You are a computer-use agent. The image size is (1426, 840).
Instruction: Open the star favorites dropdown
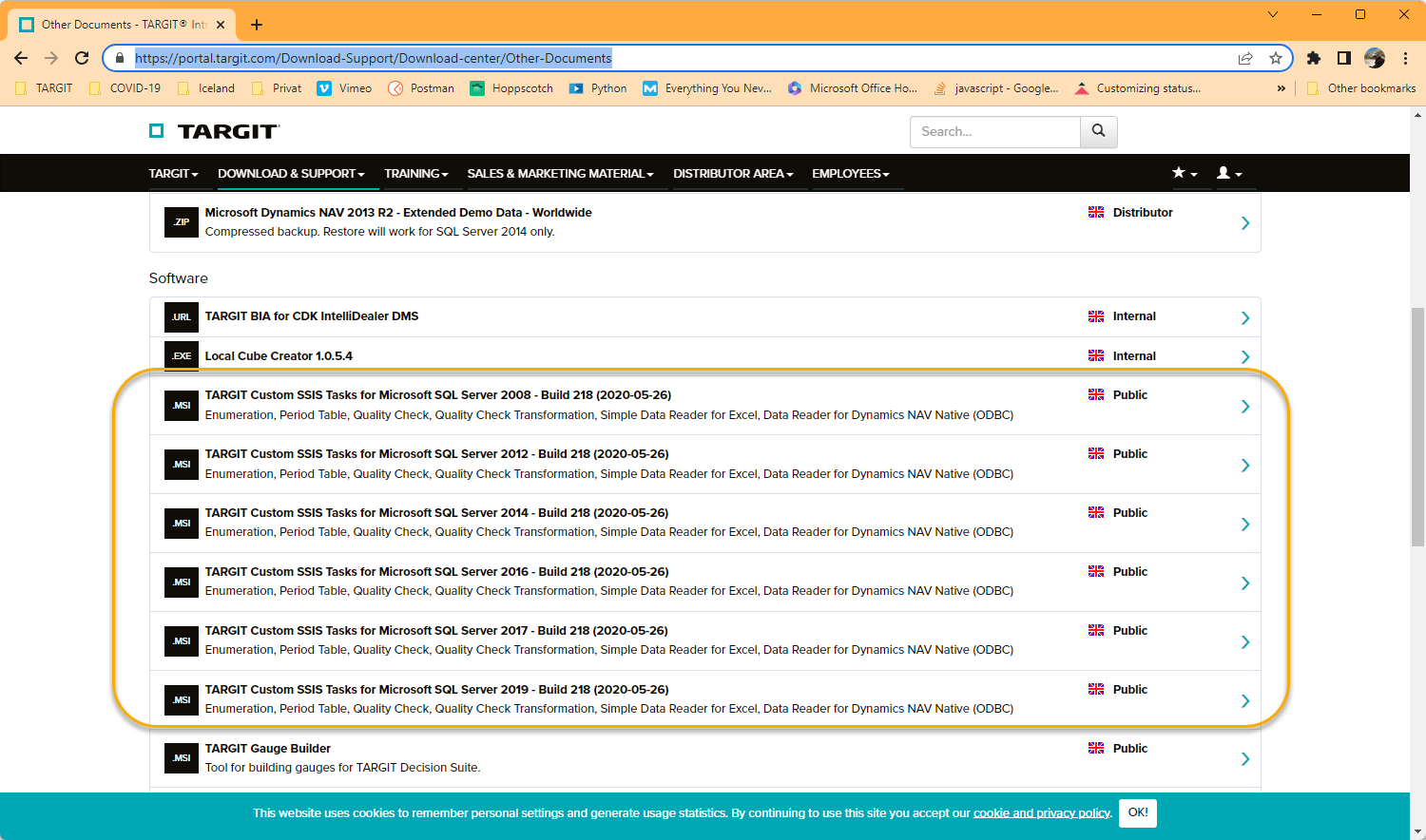[1185, 173]
